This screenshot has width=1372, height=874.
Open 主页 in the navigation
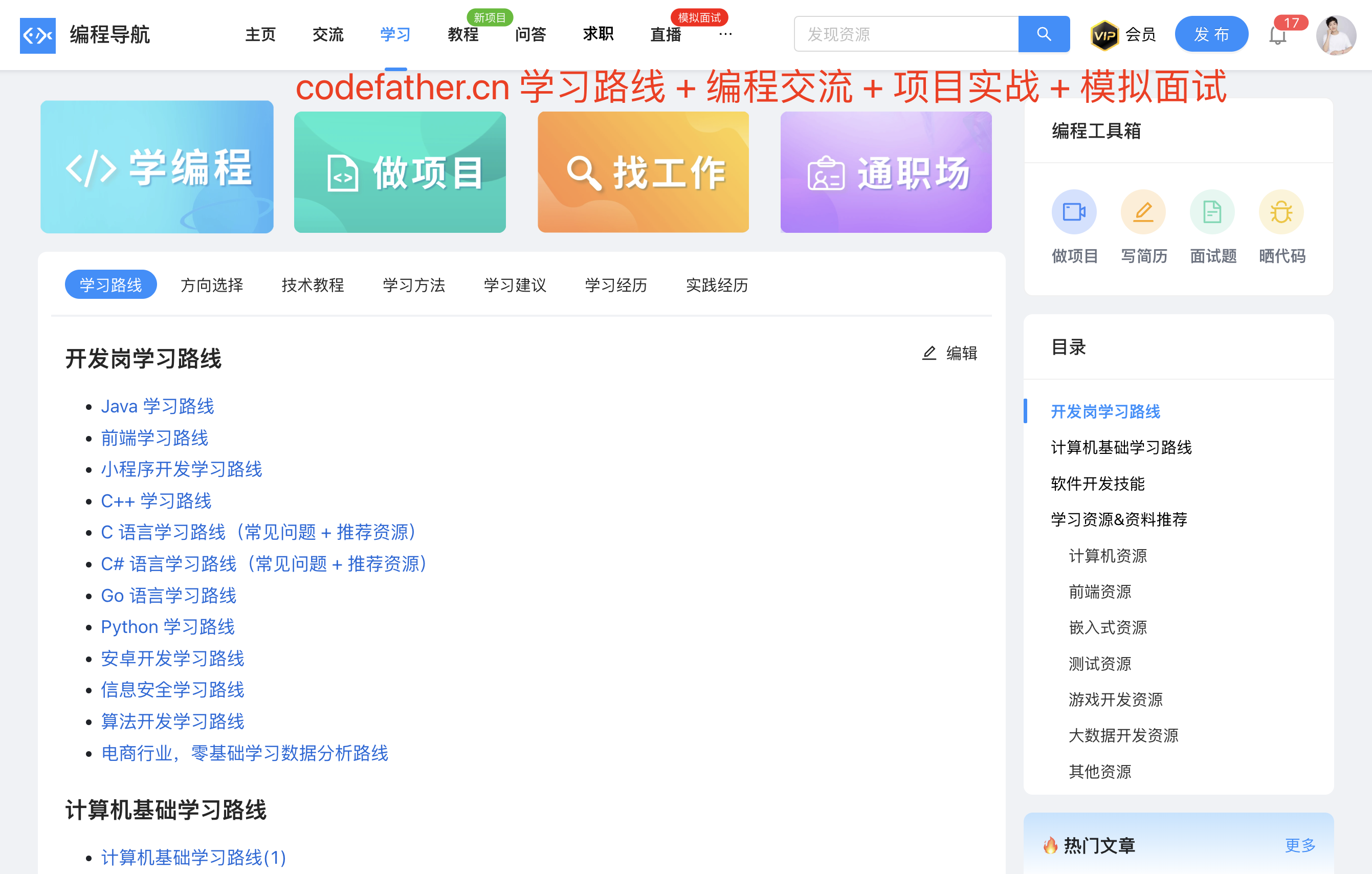click(260, 34)
